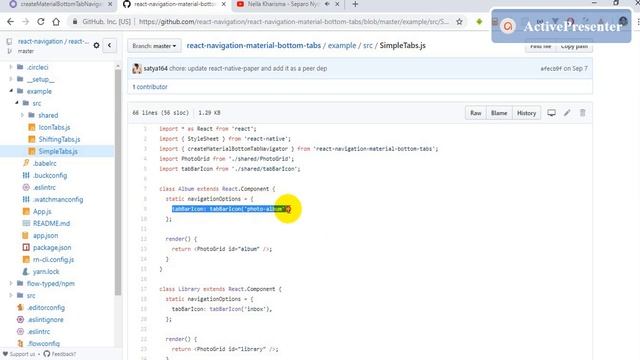Open the react-navigation-material-bottom-tabs breadcrumb link
Image resolution: width=640 pixels, height=360 pixels.
click(253, 45)
